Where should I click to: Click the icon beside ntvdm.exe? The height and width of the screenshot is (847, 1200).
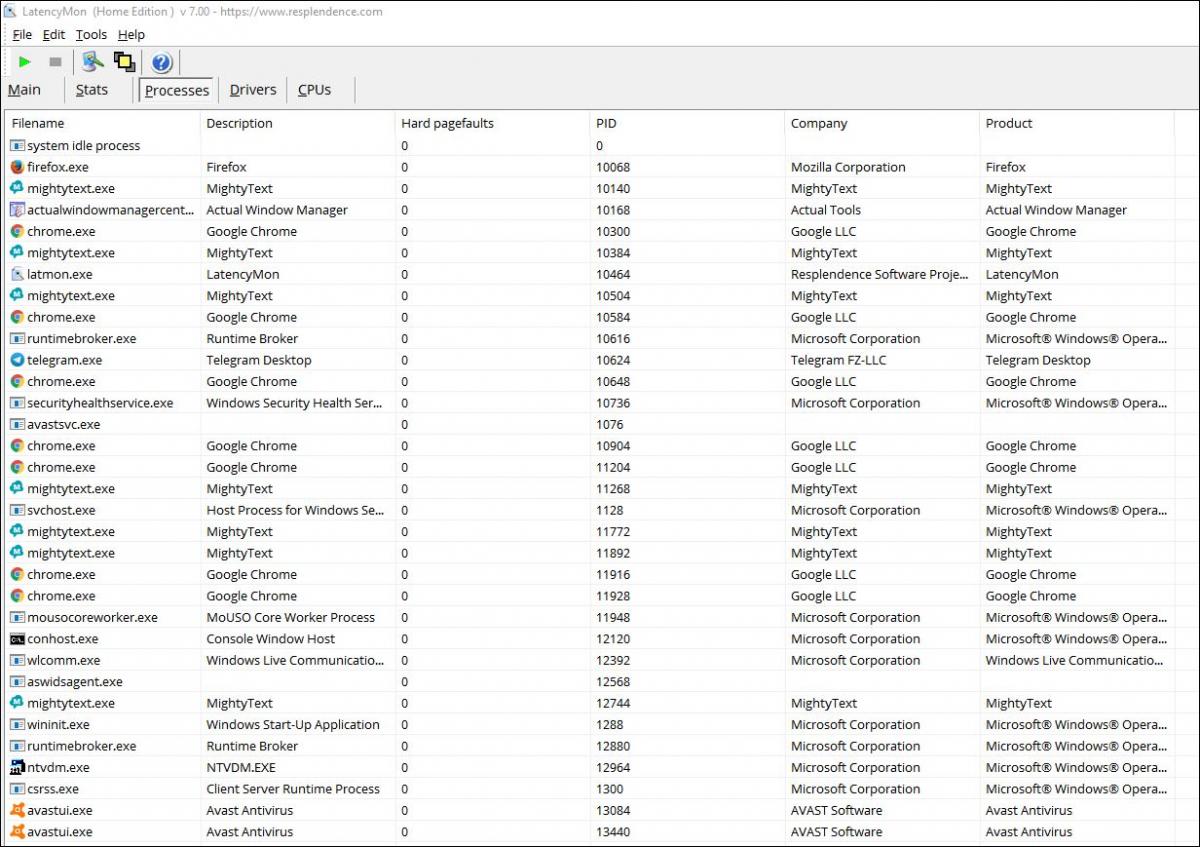click(x=17, y=767)
